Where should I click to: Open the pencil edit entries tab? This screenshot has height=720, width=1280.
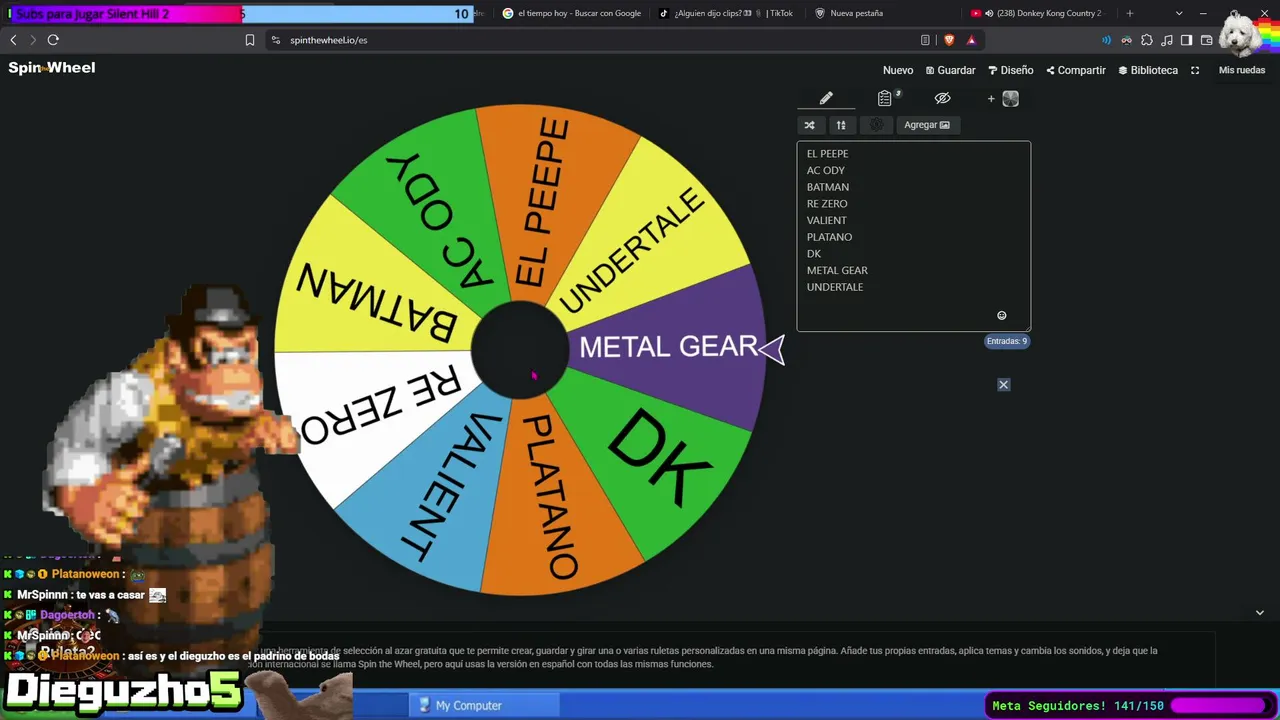826,98
